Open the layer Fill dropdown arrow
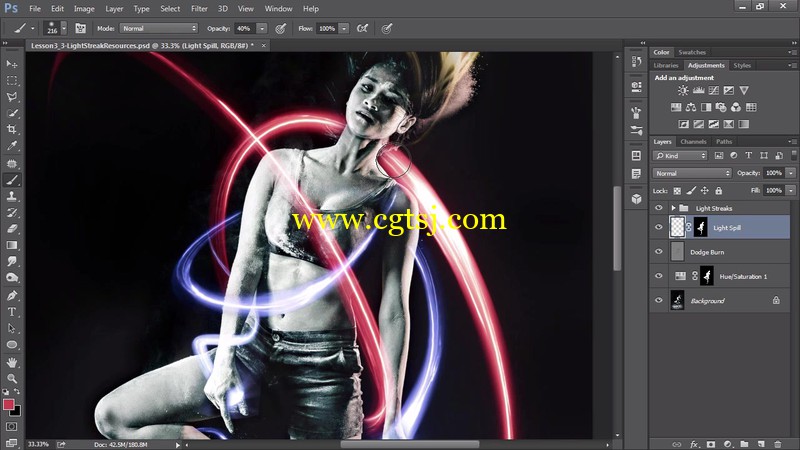800x450 pixels. (x=791, y=190)
